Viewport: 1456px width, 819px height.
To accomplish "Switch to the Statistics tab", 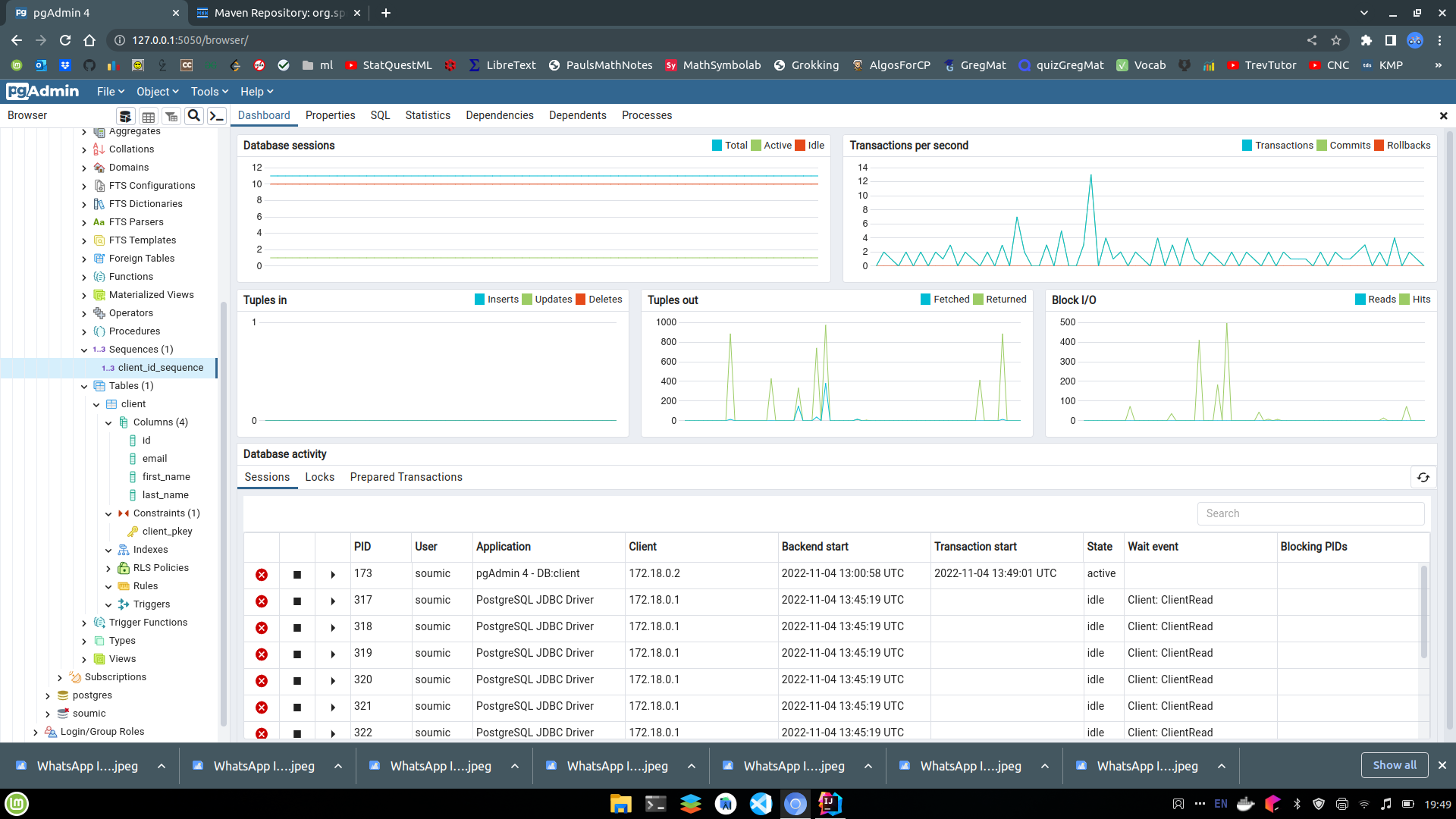I will [428, 115].
